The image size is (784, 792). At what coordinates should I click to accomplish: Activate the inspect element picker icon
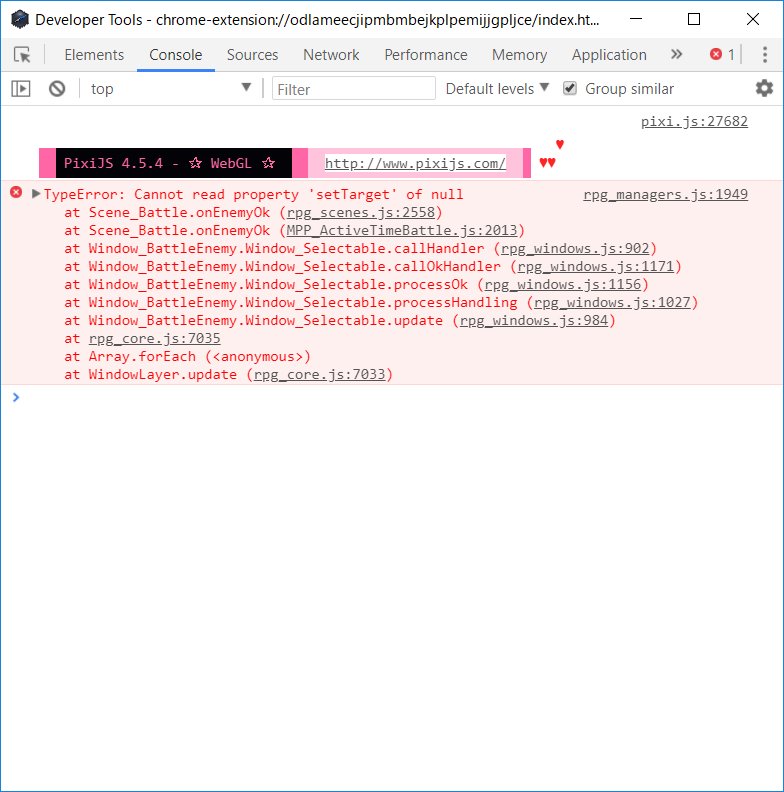tap(22, 55)
